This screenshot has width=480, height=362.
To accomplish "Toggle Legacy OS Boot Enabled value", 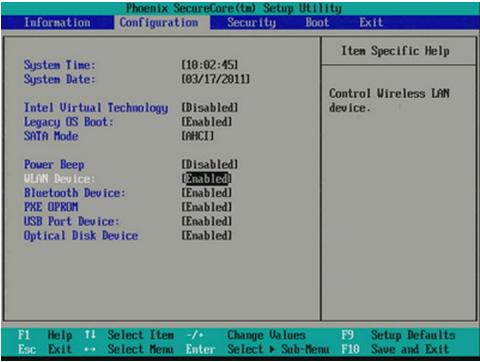I will click(x=207, y=122).
